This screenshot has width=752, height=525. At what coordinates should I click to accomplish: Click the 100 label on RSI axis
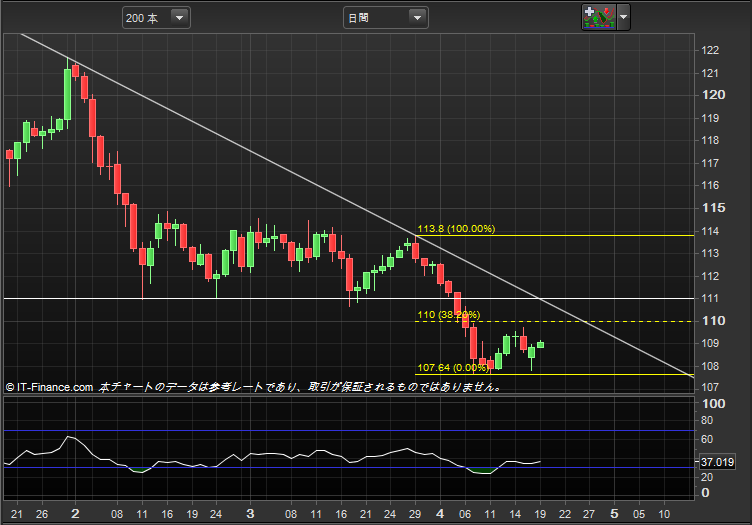pyautogui.click(x=713, y=404)
